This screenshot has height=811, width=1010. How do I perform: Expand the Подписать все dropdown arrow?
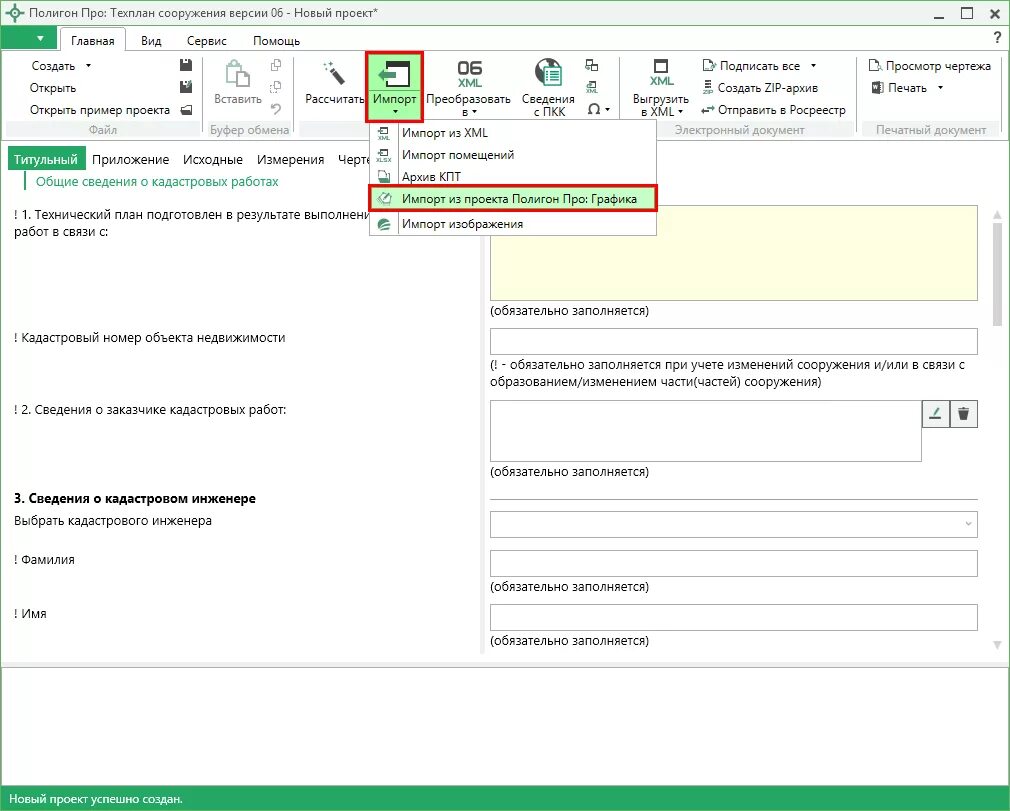click(x=814, y=66)
